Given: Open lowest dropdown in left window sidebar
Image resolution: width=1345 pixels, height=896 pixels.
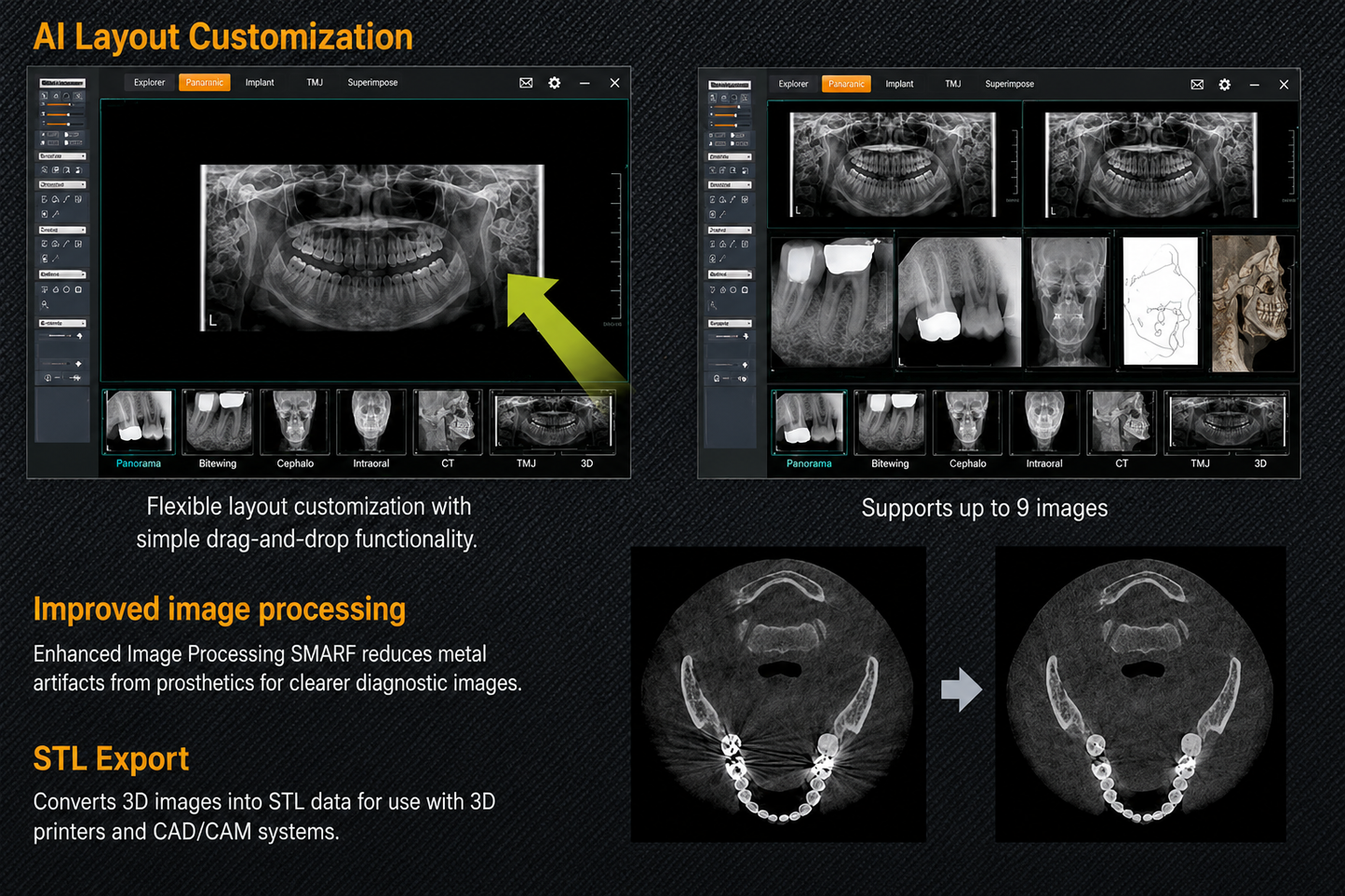Looking at the screenshot, I should point(62,323).
